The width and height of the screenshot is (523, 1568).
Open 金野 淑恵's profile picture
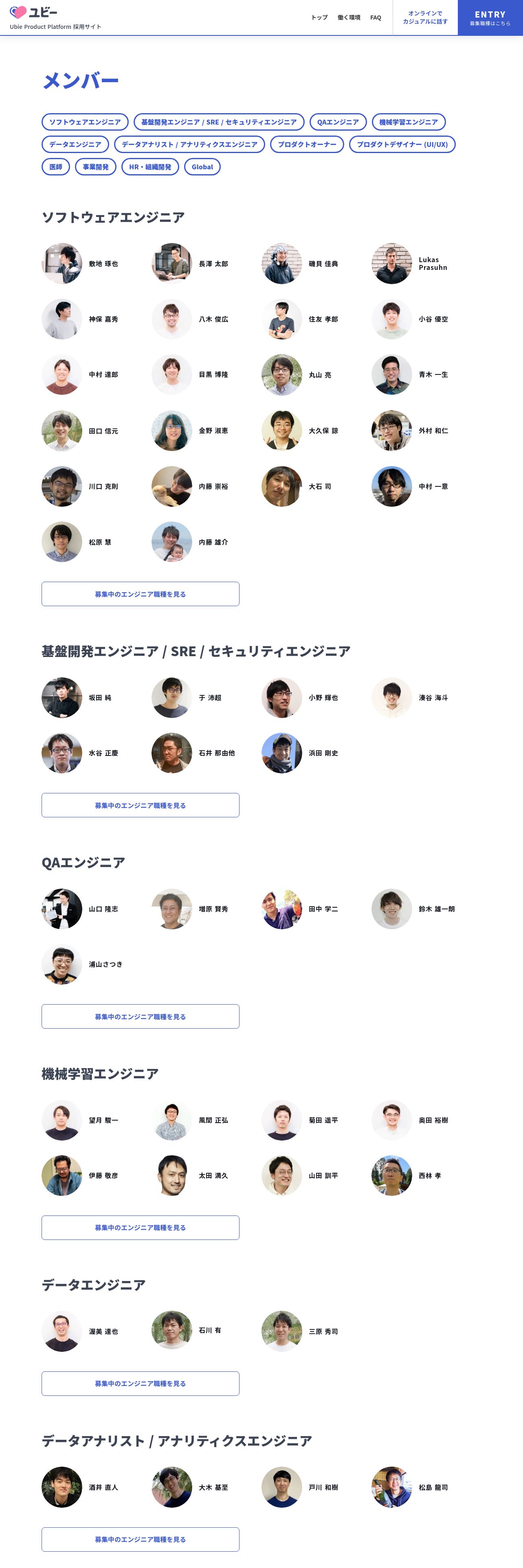pyautogui.click(x=172, y=430)
